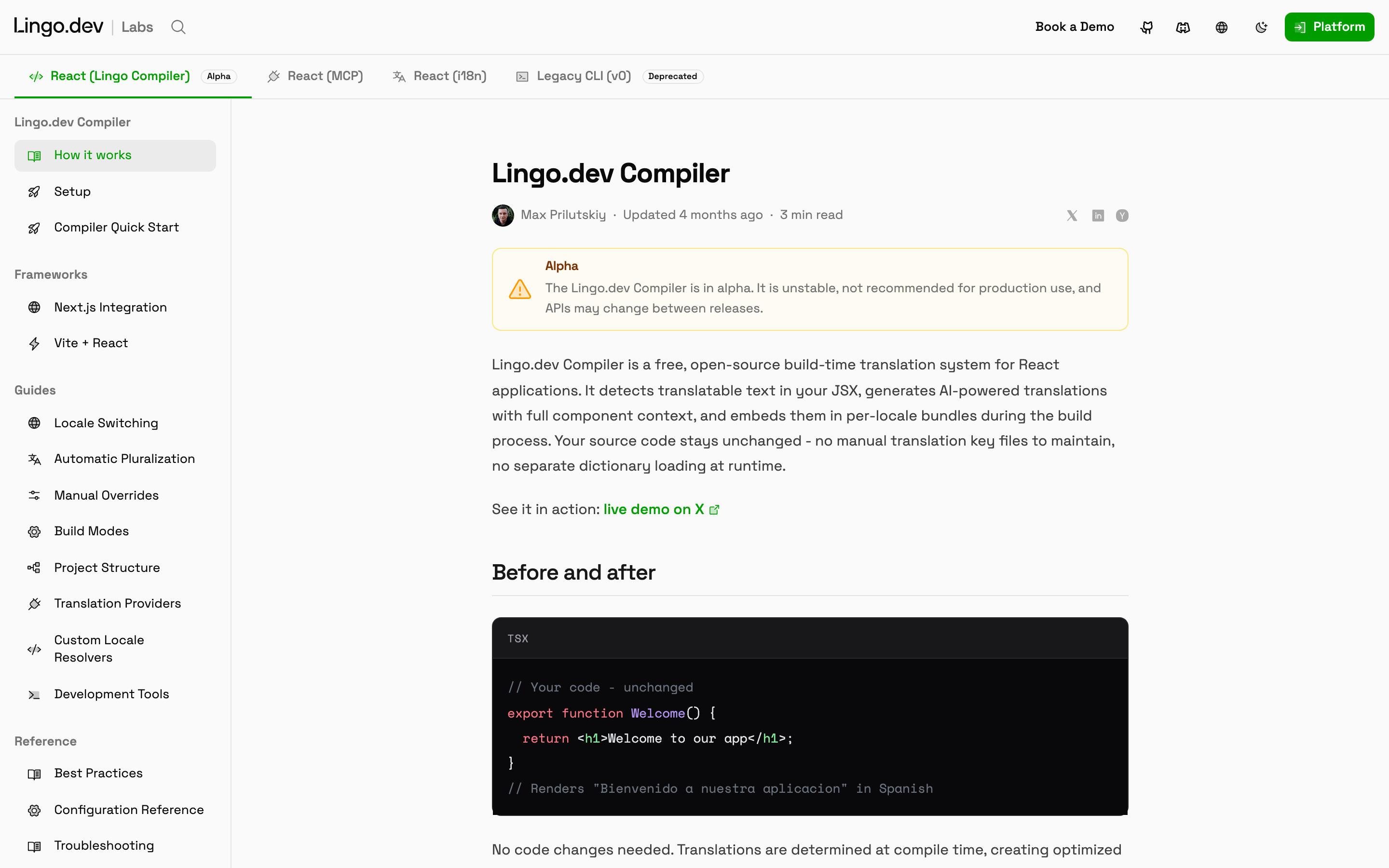
Task: Click tree icon beside Project Structure
Action: coord(34,568)
